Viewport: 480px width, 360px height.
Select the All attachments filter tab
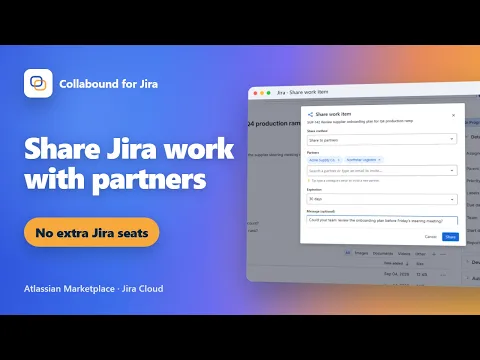click(348, 253)
